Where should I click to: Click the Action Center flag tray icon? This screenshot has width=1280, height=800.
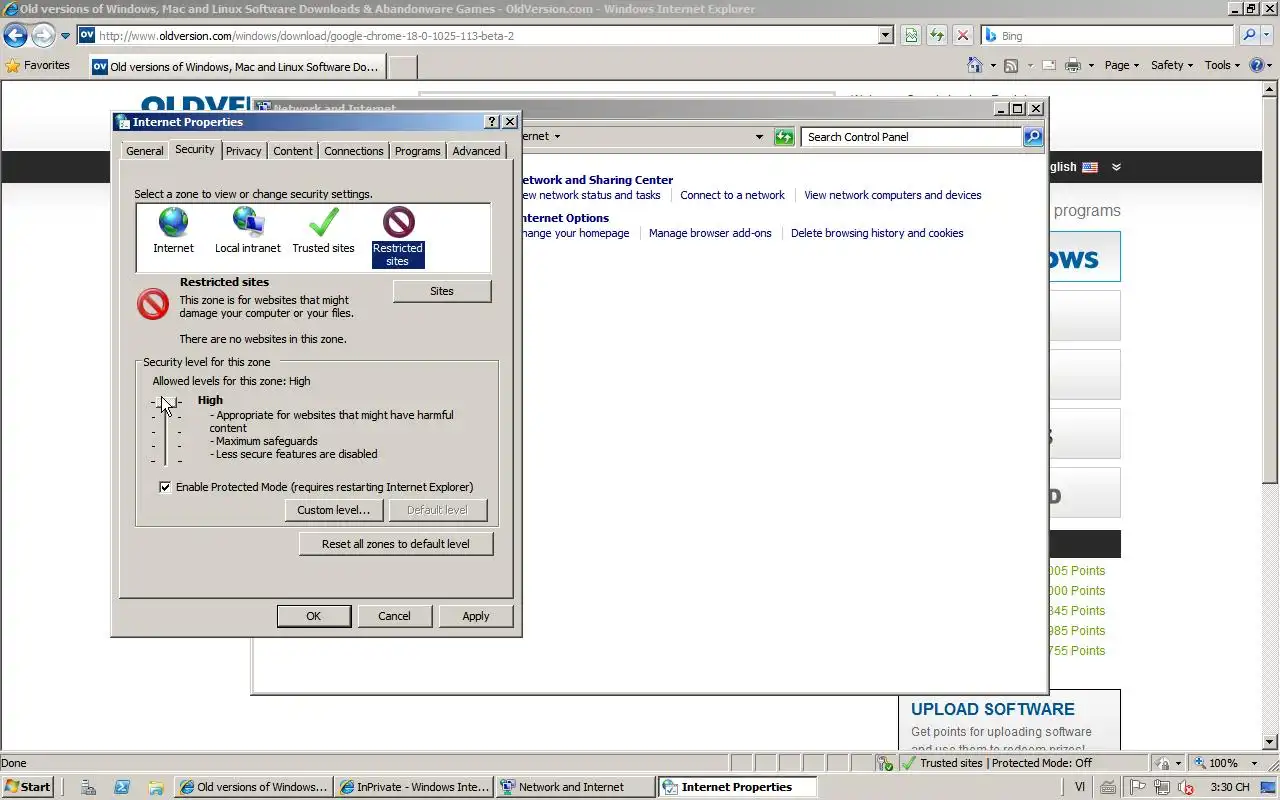click(1139, 787)
